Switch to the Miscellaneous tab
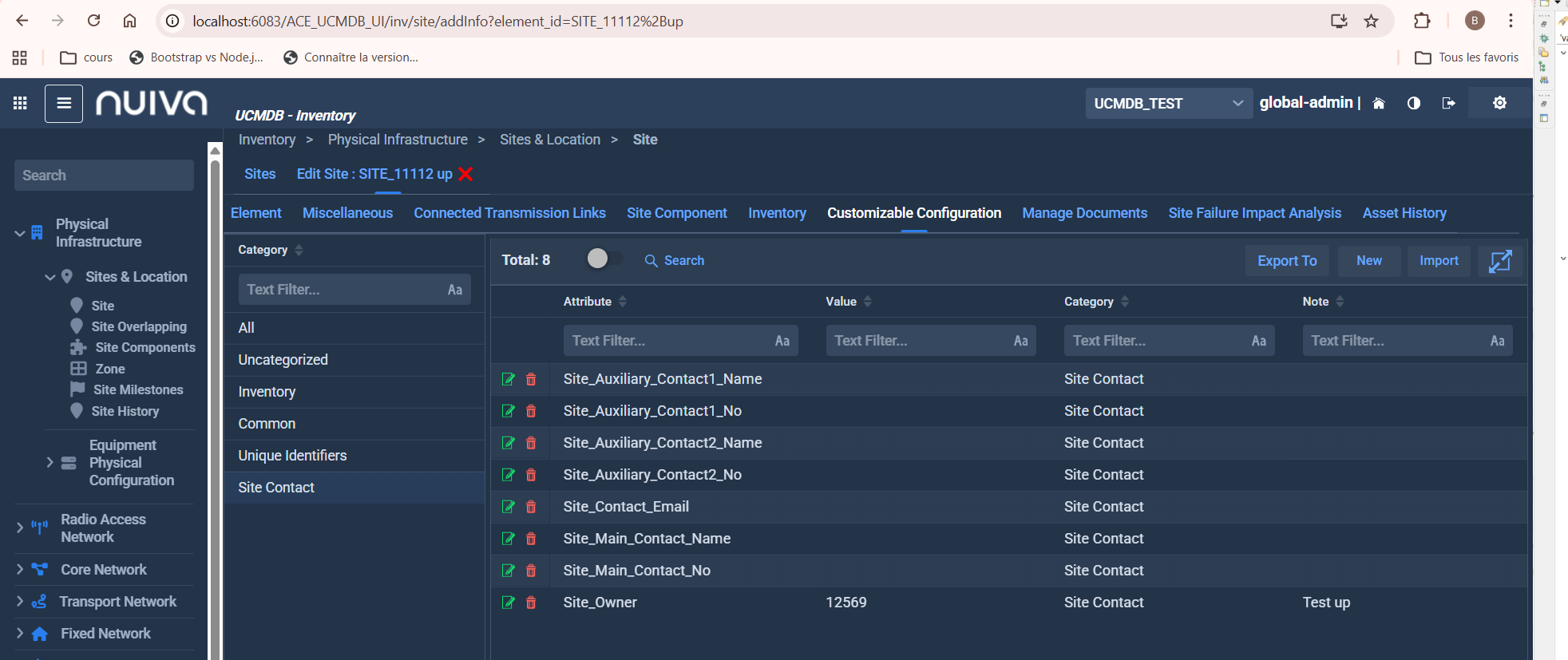The image size is (1568, 660). [x=347, y=213]
